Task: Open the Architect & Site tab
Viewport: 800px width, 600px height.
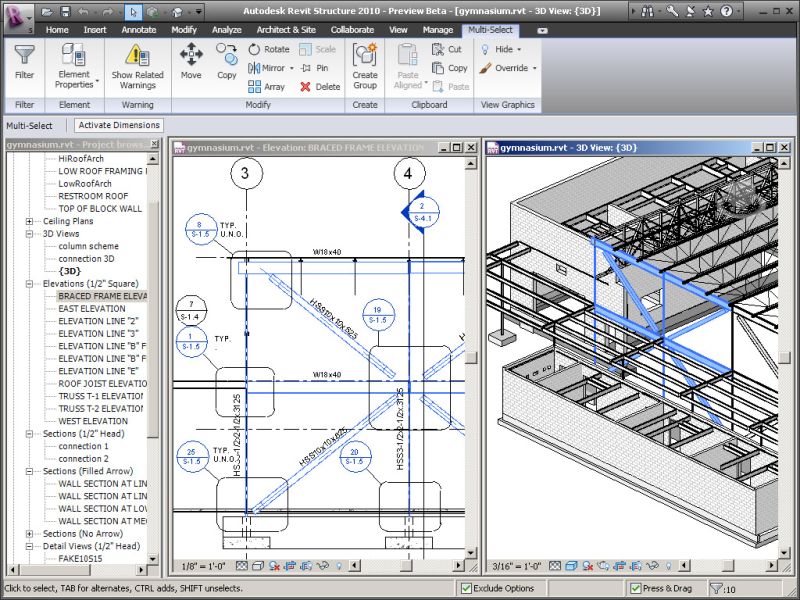Action: coord(286,30)
